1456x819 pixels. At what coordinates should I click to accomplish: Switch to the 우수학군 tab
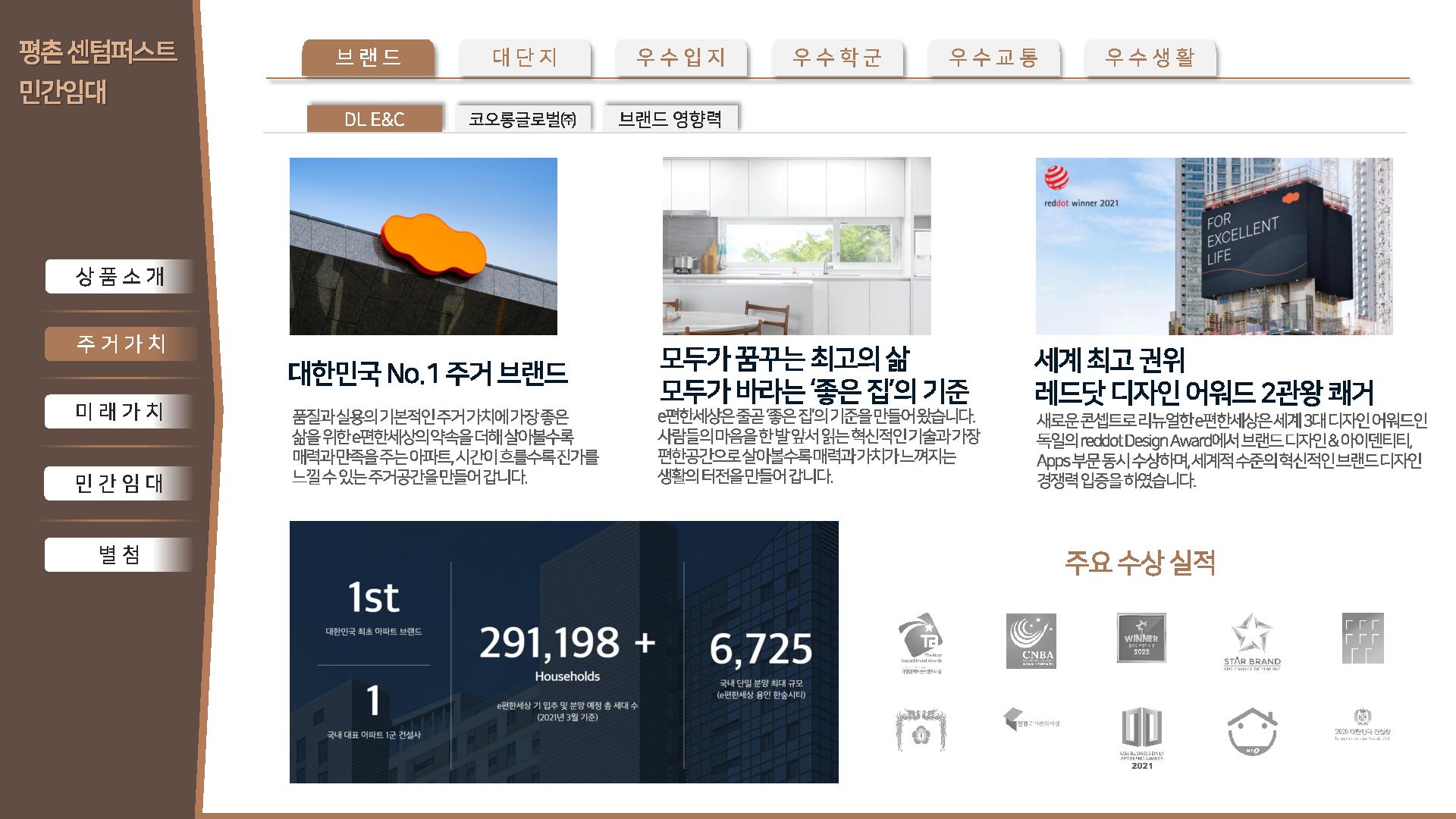837,58
